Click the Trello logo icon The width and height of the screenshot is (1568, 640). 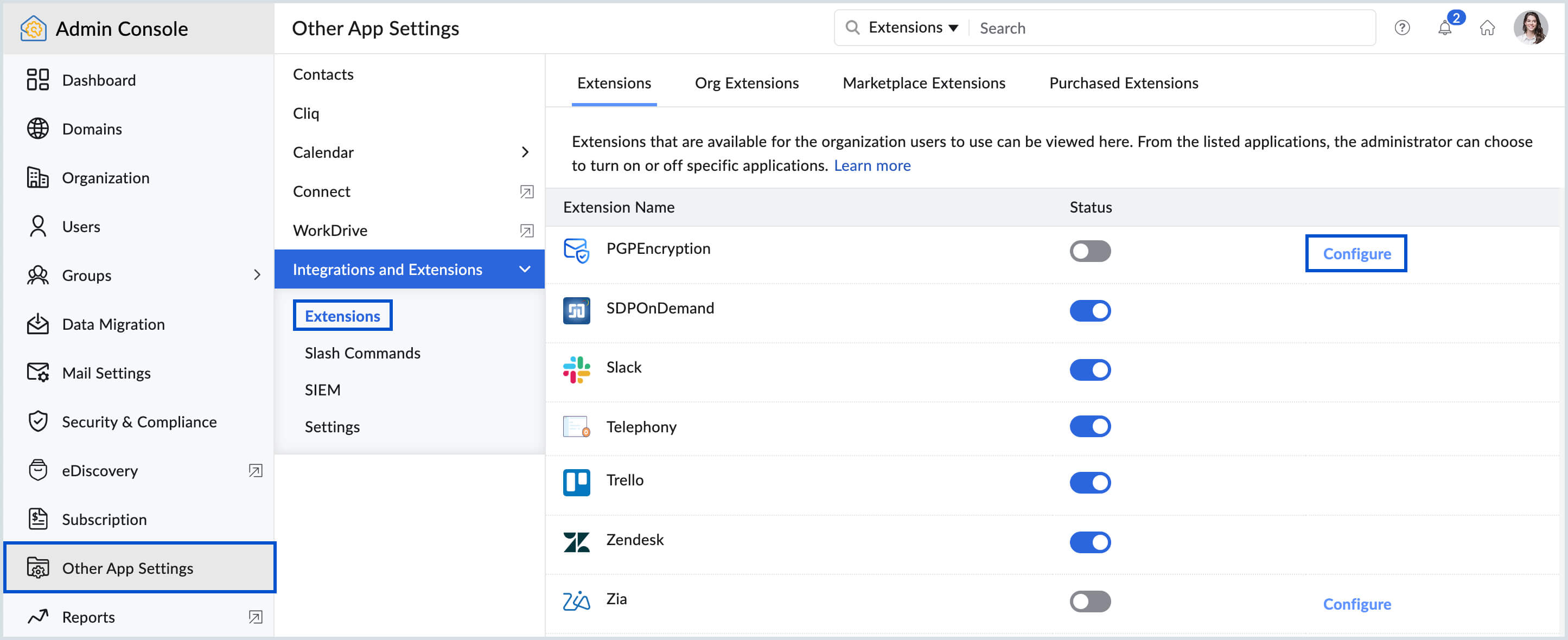tap(576, 482)
